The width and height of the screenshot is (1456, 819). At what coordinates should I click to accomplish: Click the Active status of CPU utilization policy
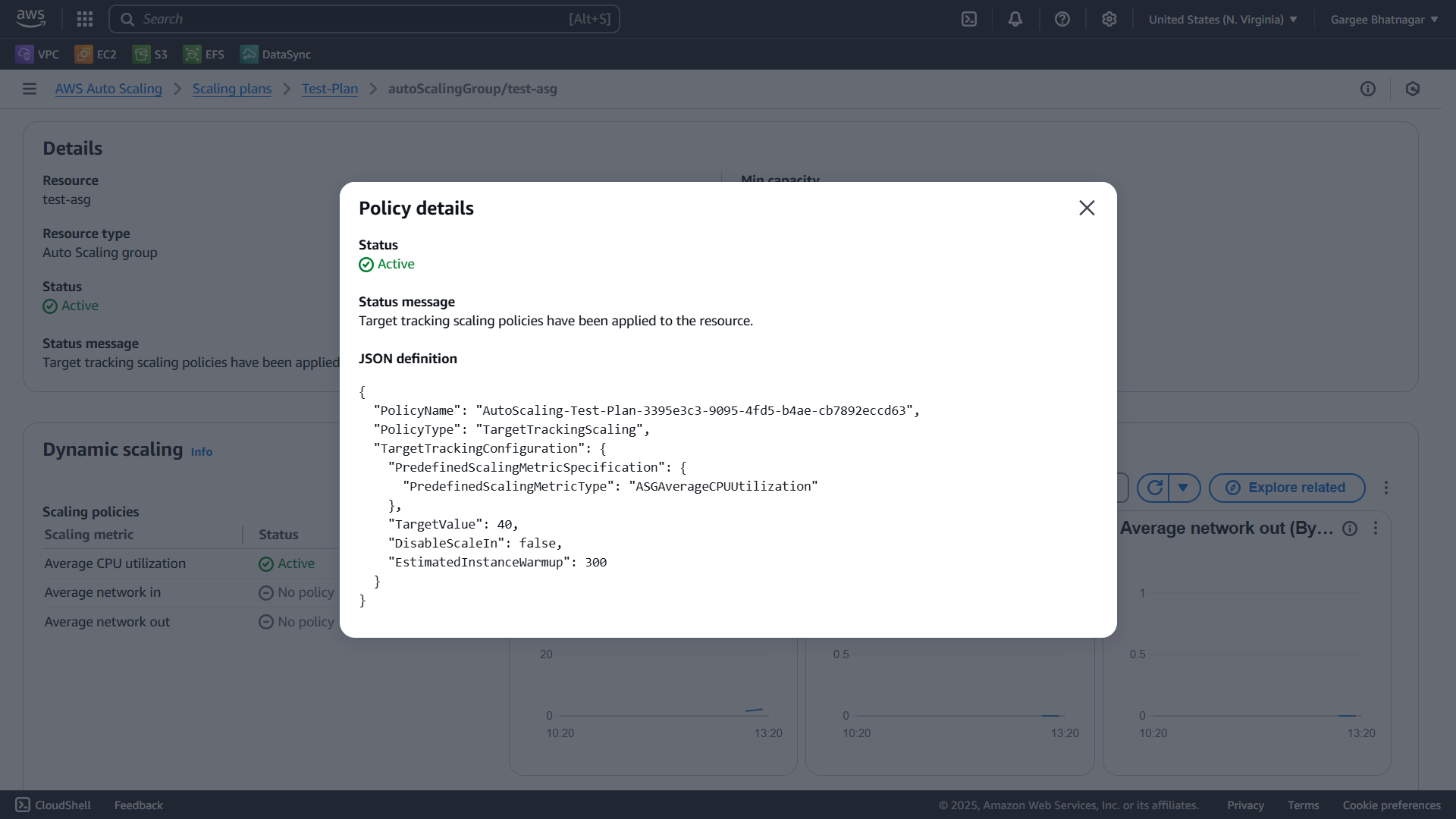[x=287, y=563]
